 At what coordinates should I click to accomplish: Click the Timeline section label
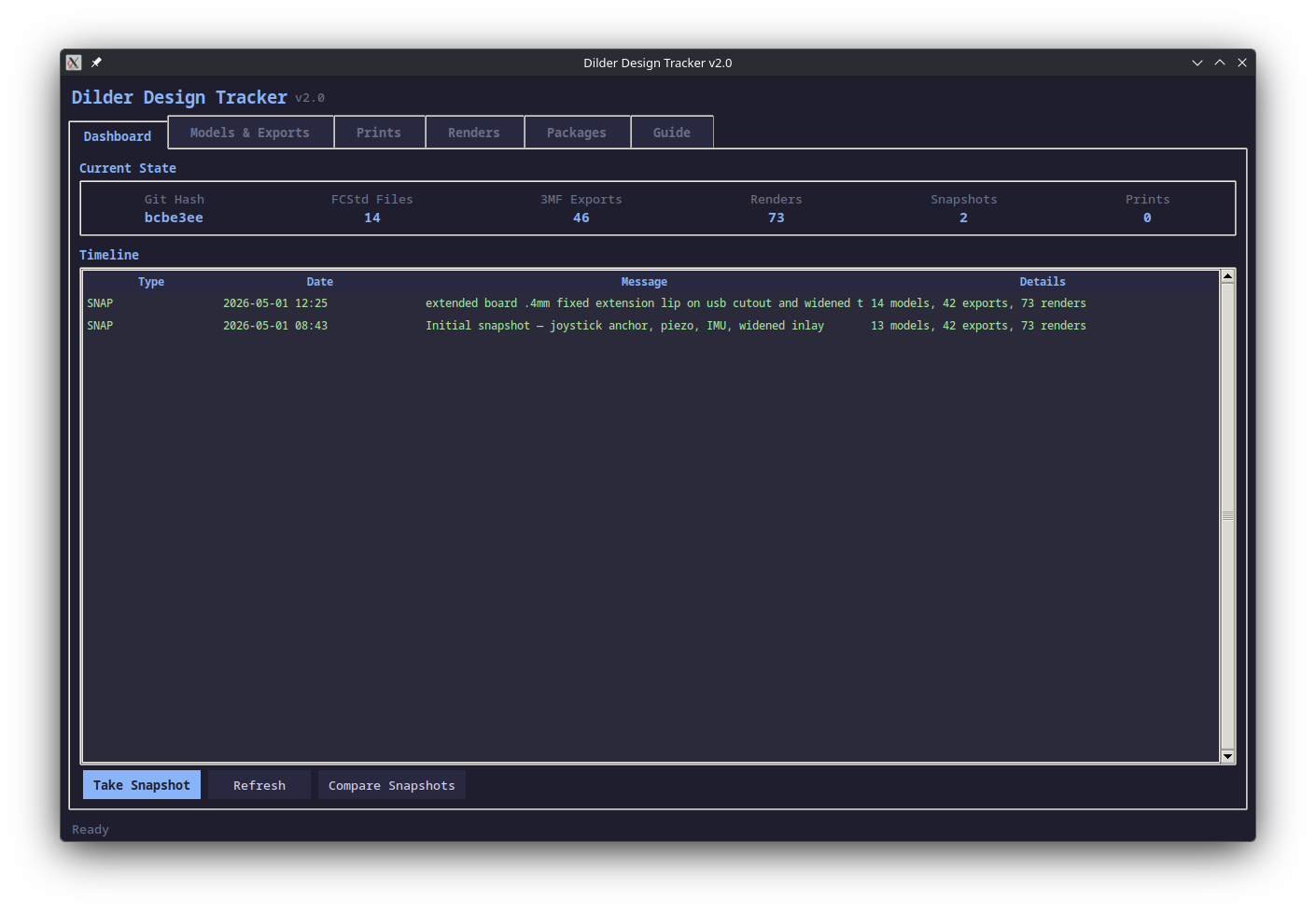pyautogui.click(x=109, y=255)
